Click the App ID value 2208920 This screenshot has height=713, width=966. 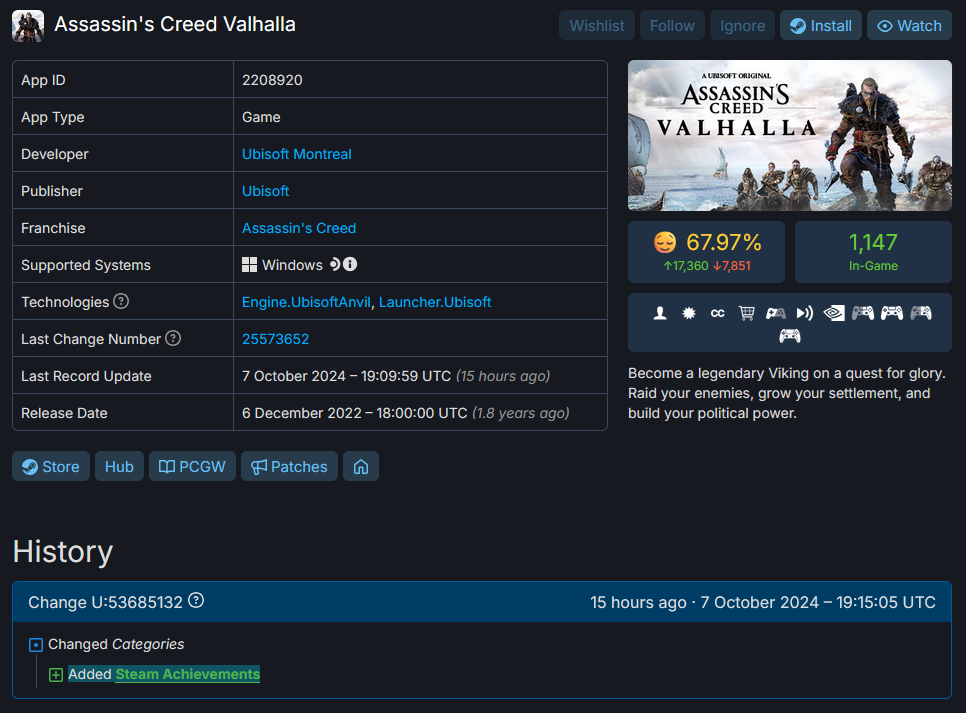[x=272, y=80]
